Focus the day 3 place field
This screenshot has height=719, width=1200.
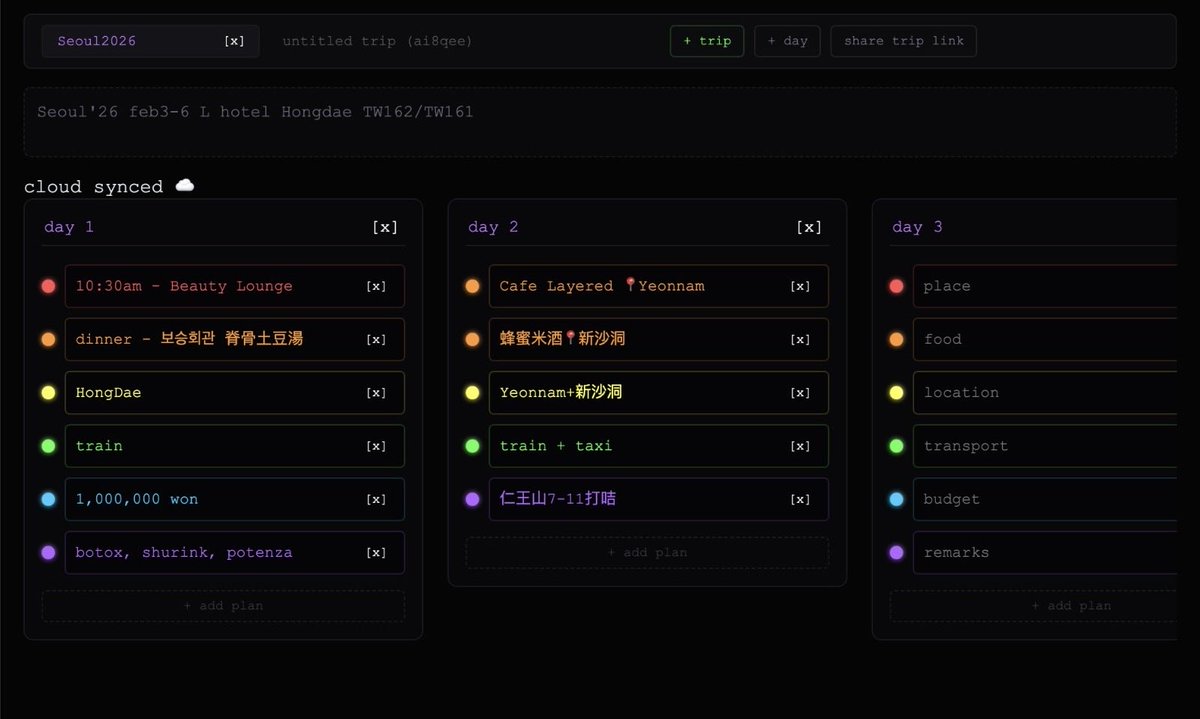pos(1045,286)
